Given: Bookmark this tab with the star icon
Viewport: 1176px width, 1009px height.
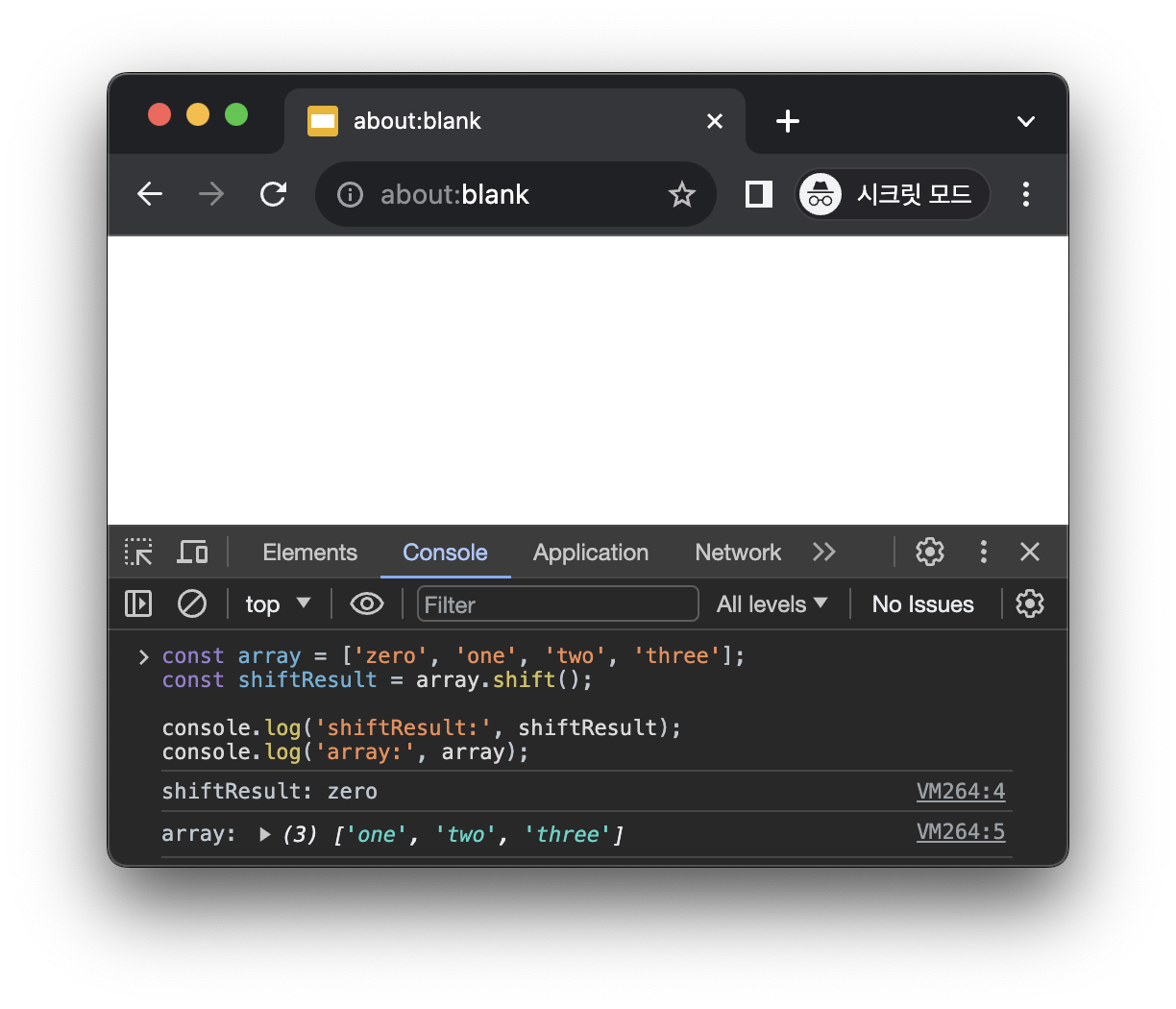Looking at the screenshot, I should tap(682, 195).
